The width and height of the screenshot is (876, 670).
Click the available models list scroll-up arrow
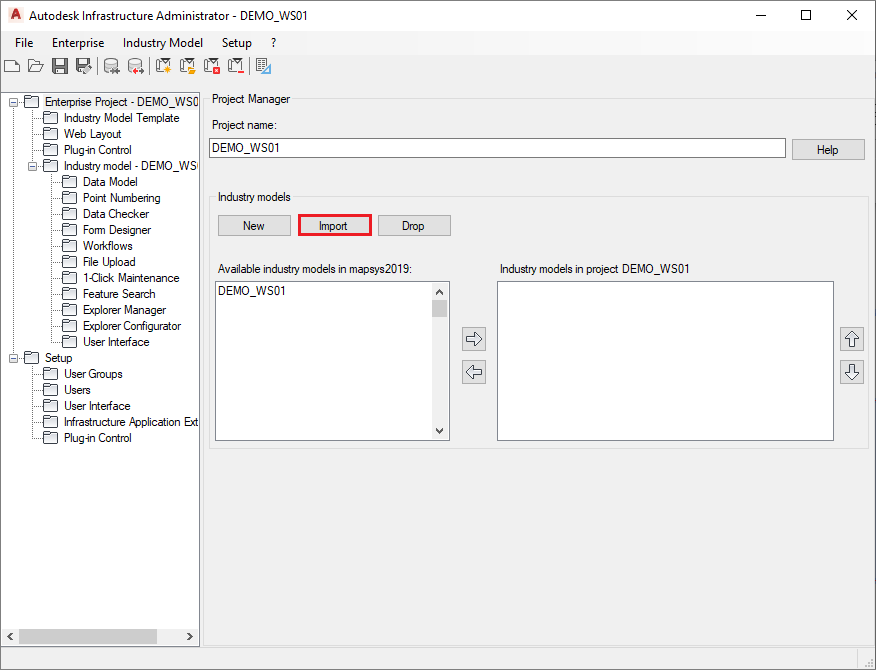439,292
